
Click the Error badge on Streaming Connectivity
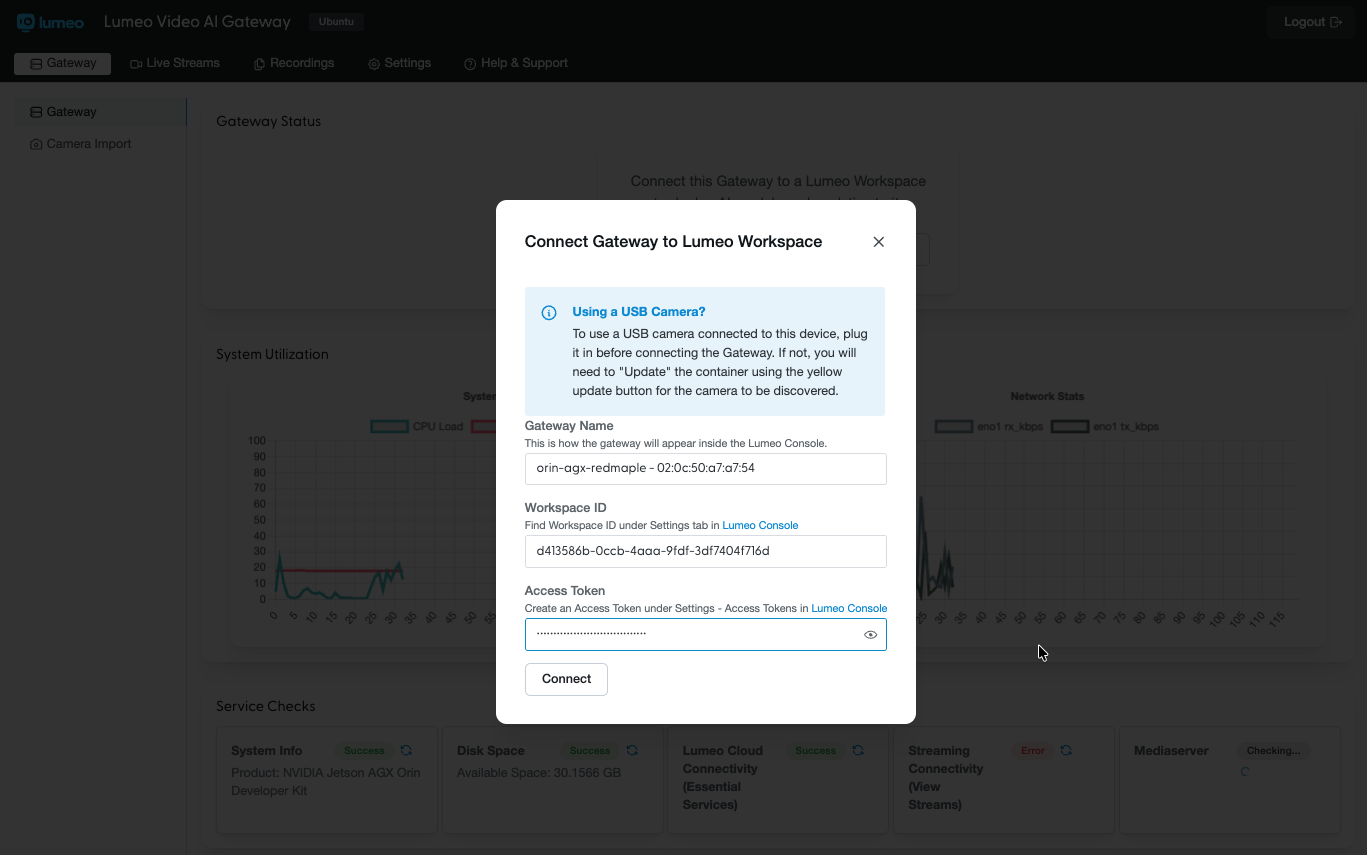(x=1033, y=751)
